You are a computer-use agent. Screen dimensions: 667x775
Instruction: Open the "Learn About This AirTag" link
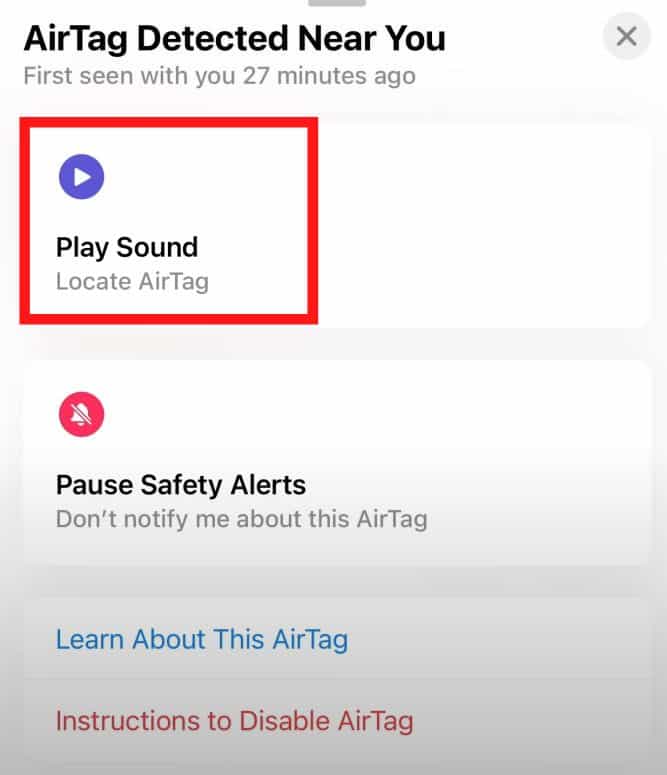[x=202, y=639]
